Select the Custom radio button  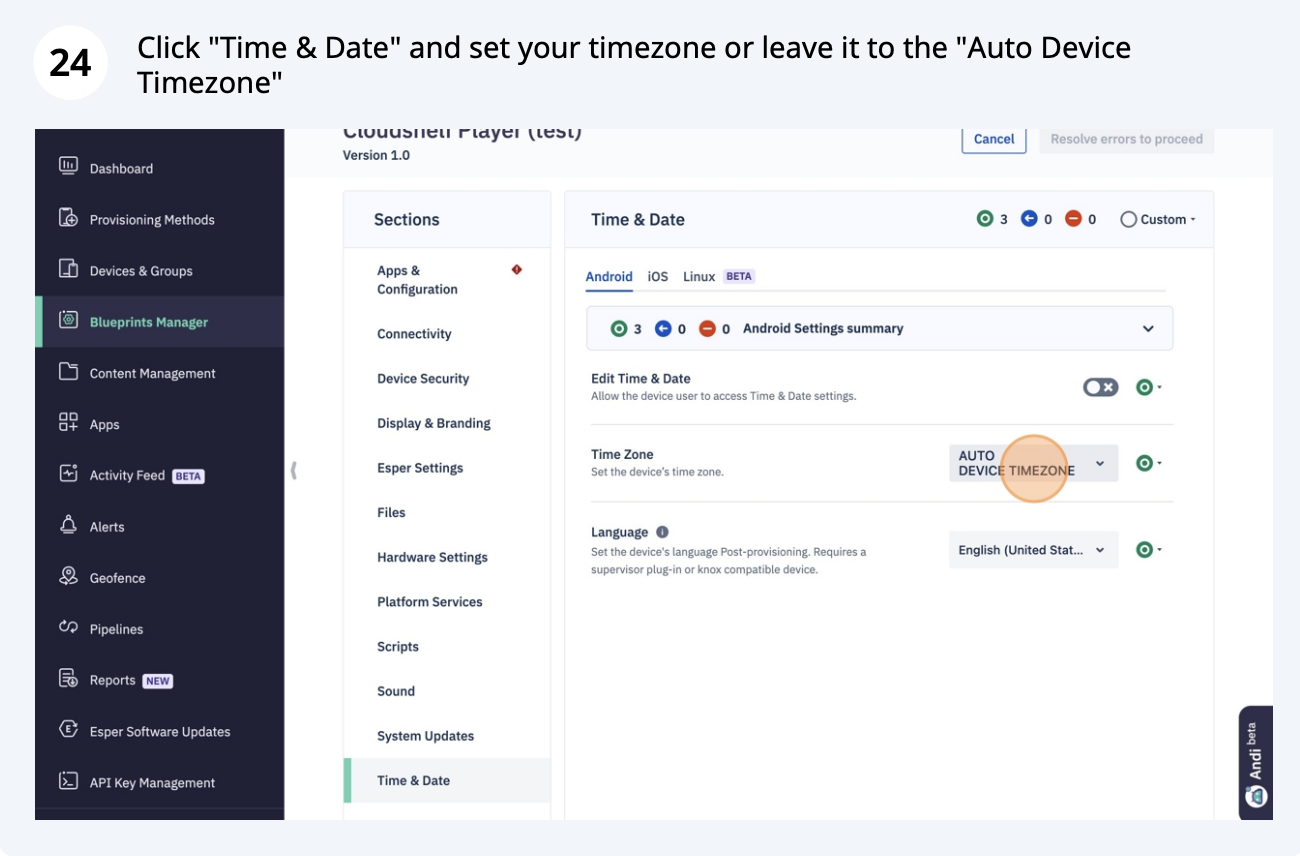1129,219
